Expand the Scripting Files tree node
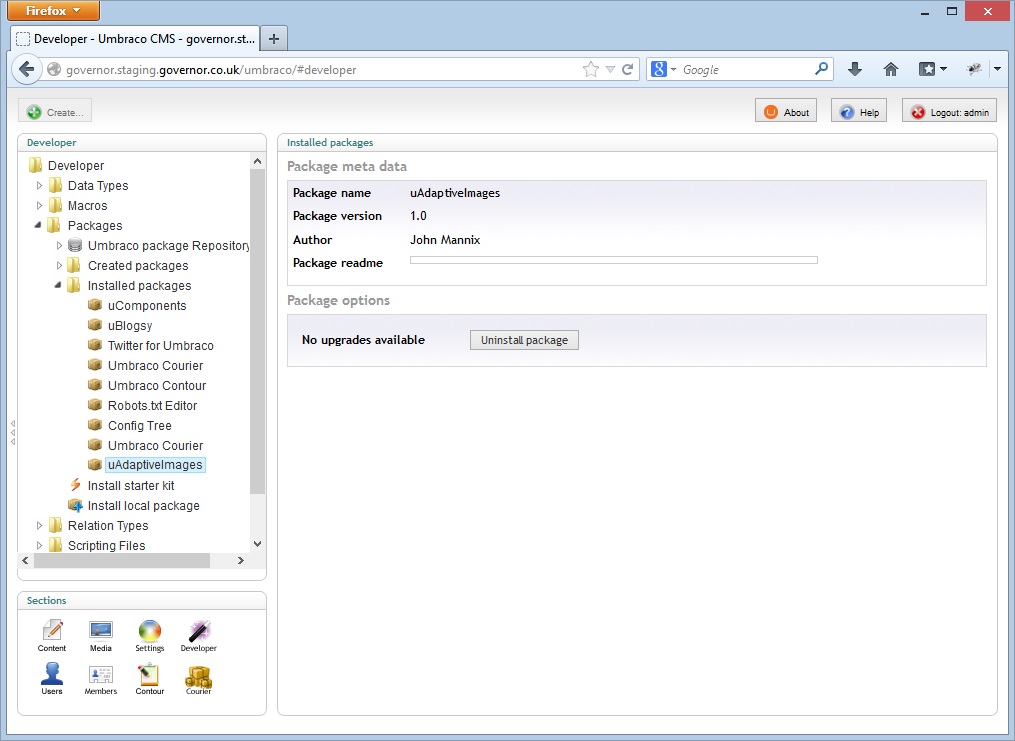 point(39,546)
